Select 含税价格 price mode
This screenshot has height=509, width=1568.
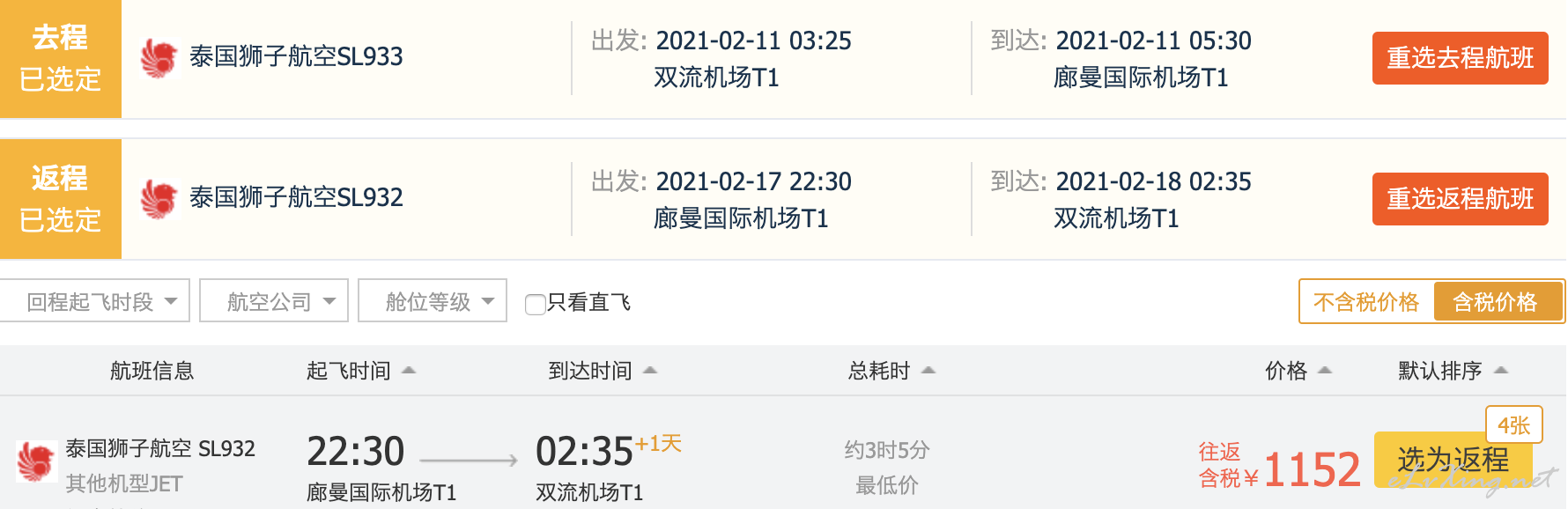(1496, 302)
